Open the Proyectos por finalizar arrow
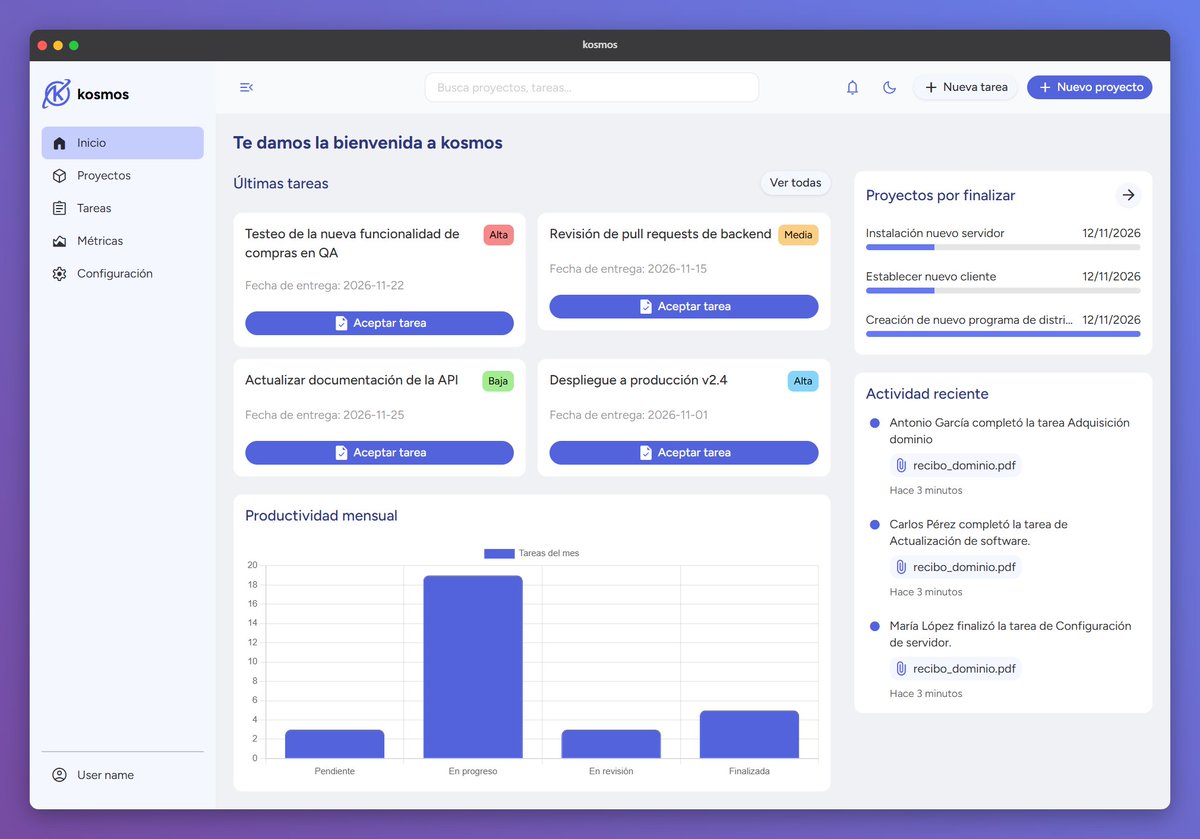The height and width of the screenshot is (839, 1200). [x=1128, y=195]
